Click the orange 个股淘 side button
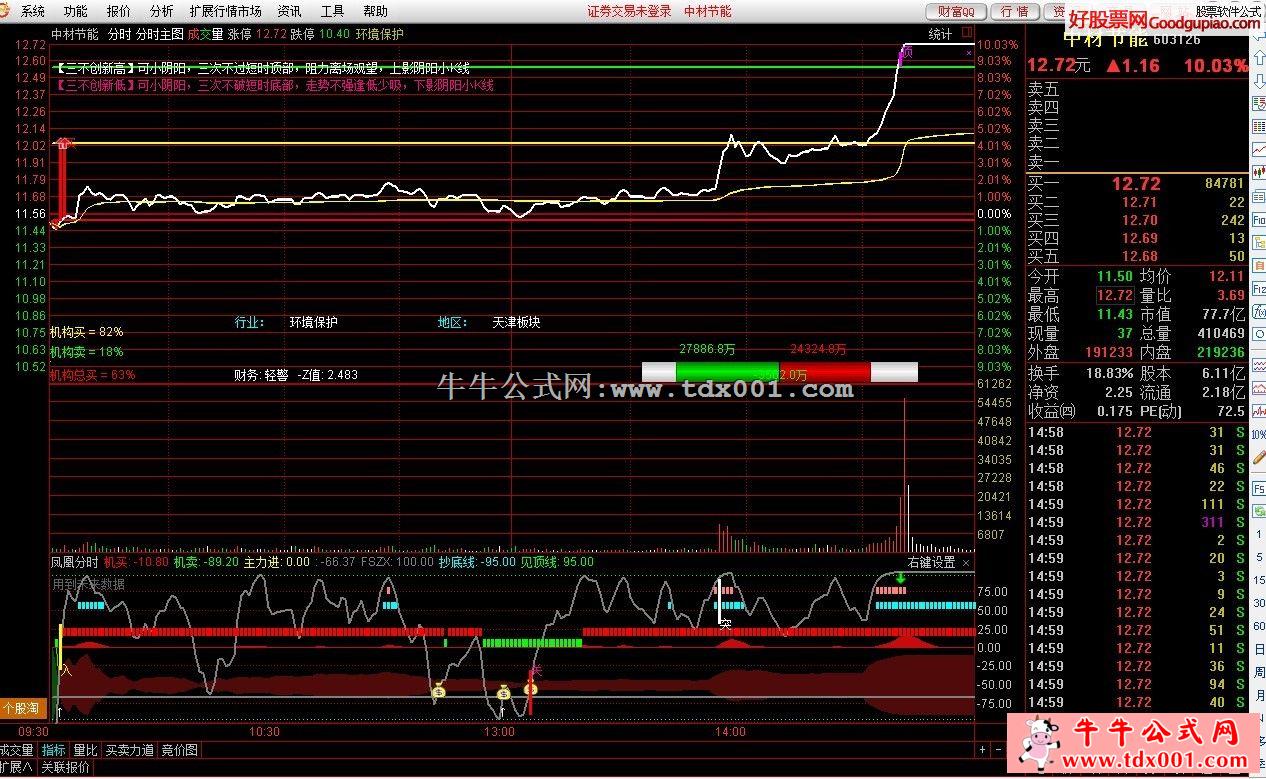This screenshot has width=1266, height=779. pyautogui.click(x=22, y=707)
